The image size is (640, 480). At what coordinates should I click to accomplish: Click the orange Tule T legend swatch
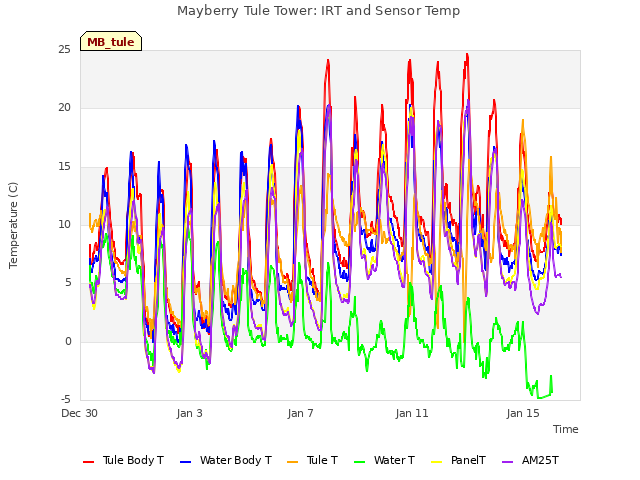293,462
